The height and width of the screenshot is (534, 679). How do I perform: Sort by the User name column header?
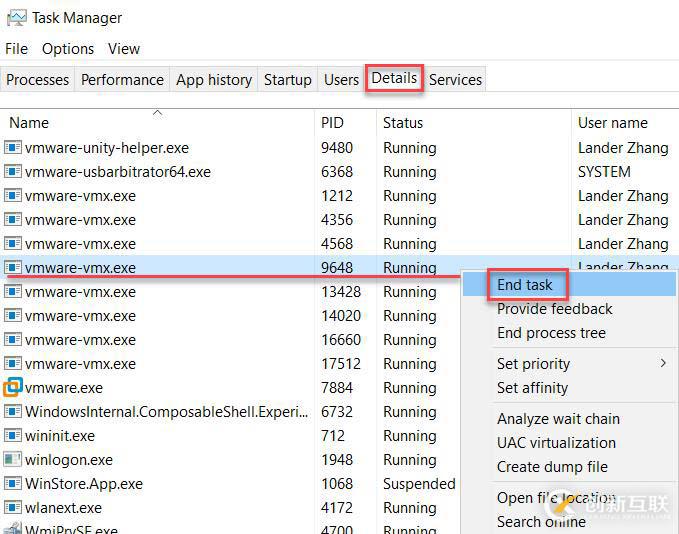point(625,123)
